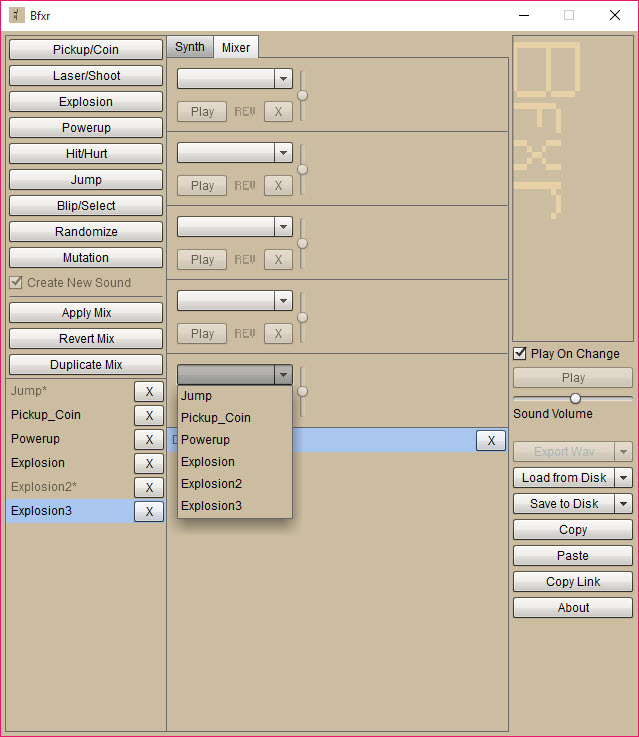Image resolution: width=639 pixels, height=737 pixels.
Task: Select the Mixer tab
Action: pyautogui.click(x=236, y=47)
